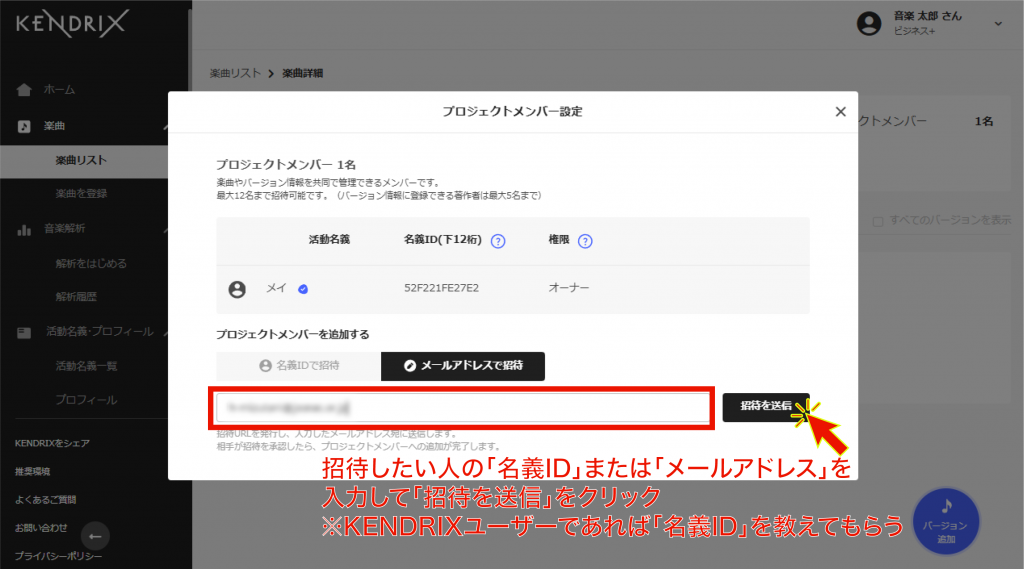The image size is (1024, 569).
Task: Click the member avatar icon beside メイ
Action: pos(237,289)
